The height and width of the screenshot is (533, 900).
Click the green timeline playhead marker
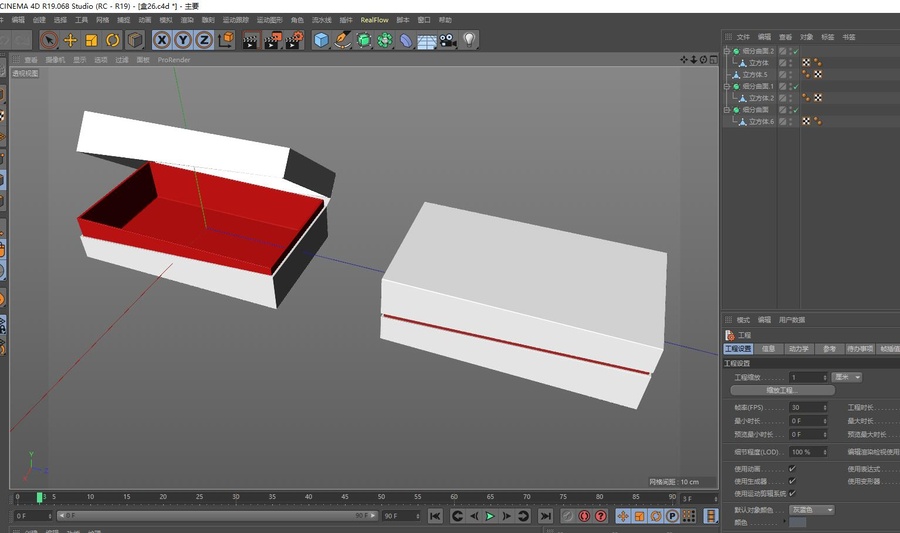40,497
